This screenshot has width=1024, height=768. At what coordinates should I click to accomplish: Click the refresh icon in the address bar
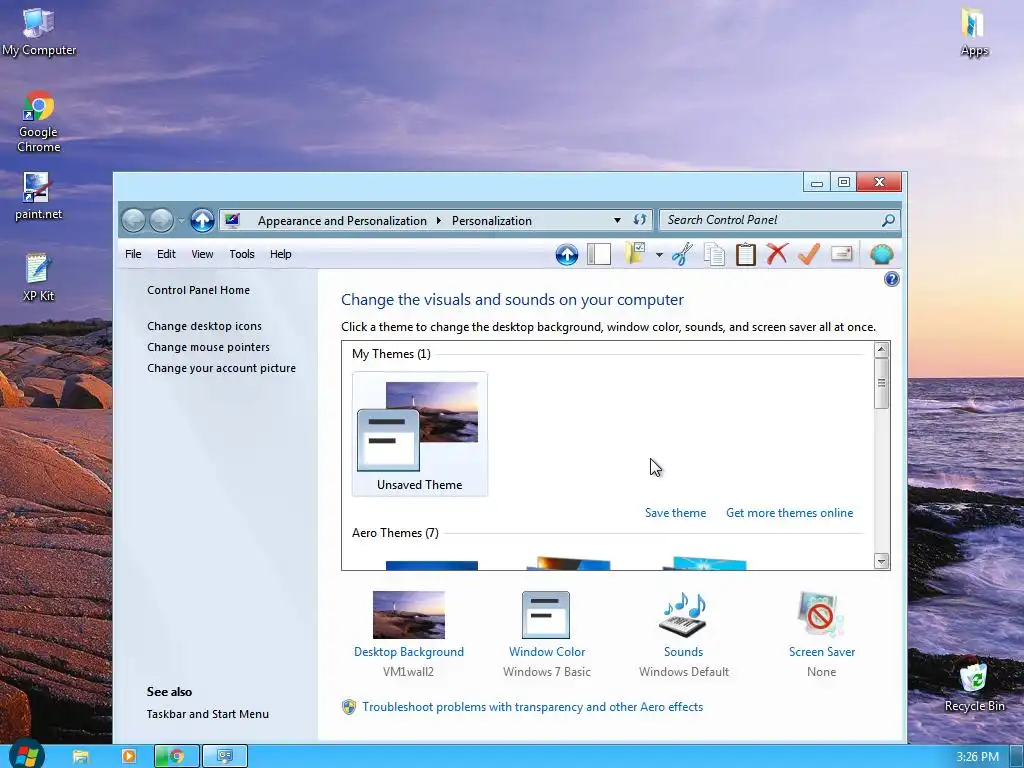(x=639, y=220)
